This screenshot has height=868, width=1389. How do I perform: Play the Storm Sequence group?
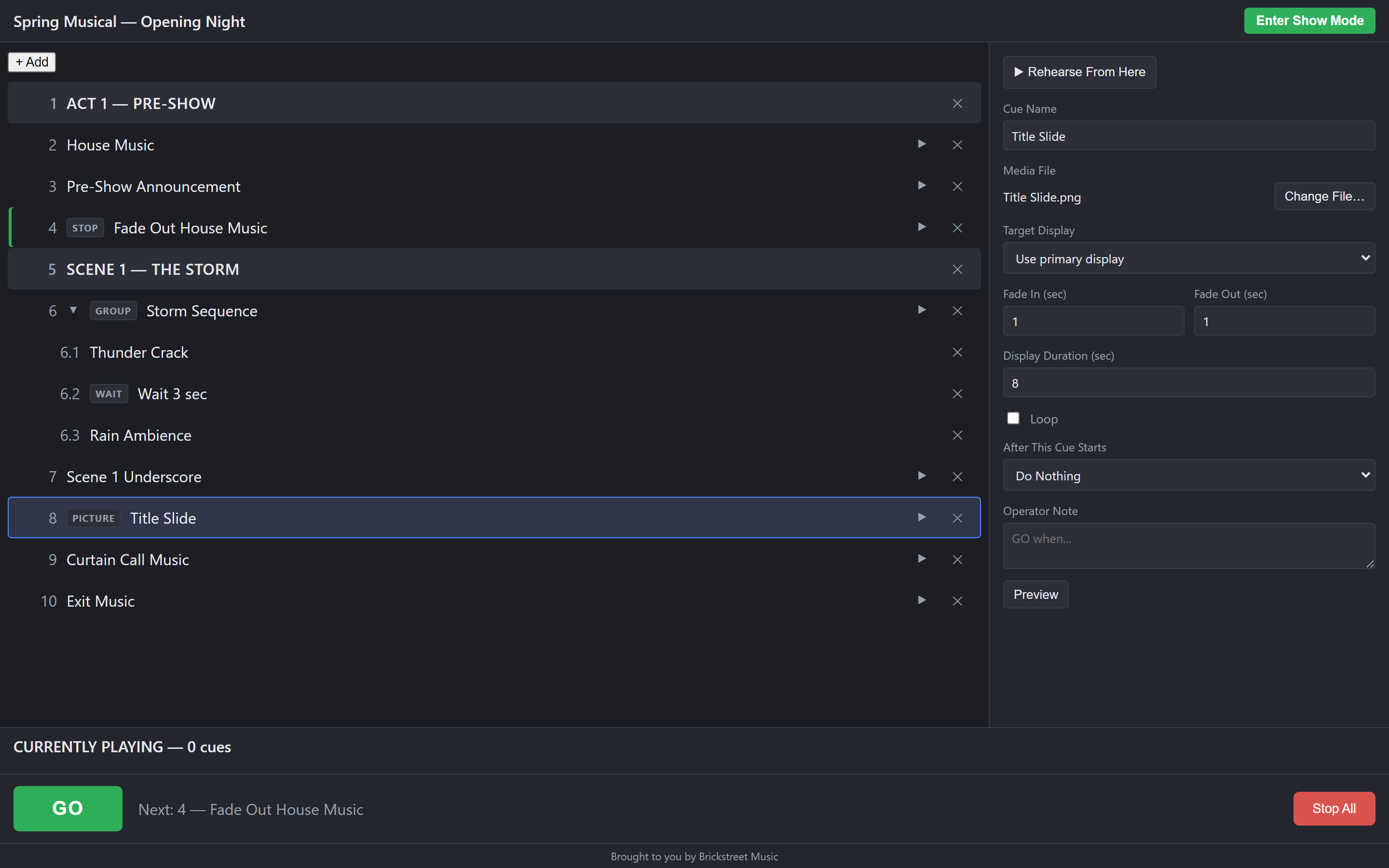click(x=922, y=310)
